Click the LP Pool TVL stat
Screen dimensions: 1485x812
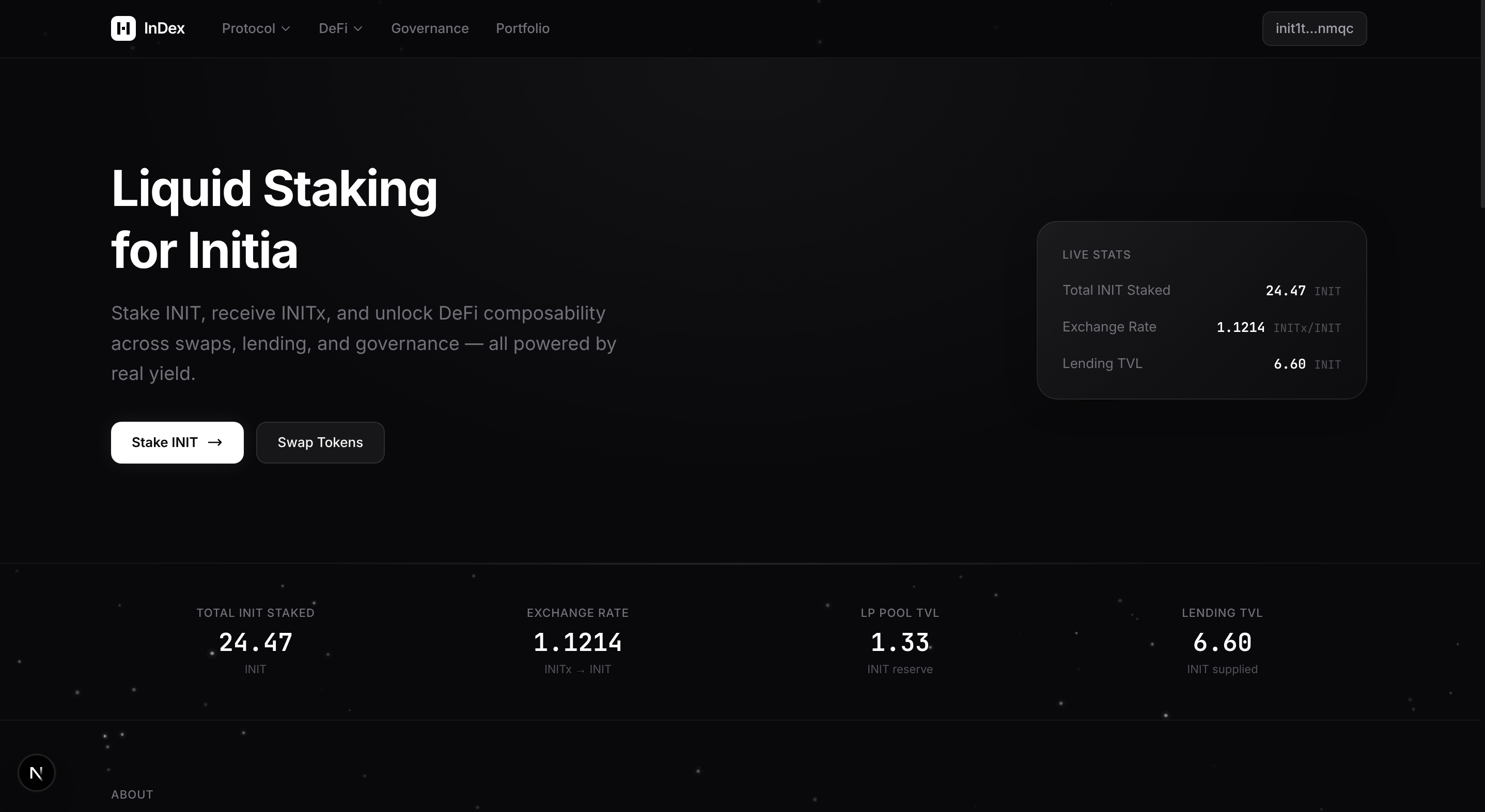click(900, 642)
